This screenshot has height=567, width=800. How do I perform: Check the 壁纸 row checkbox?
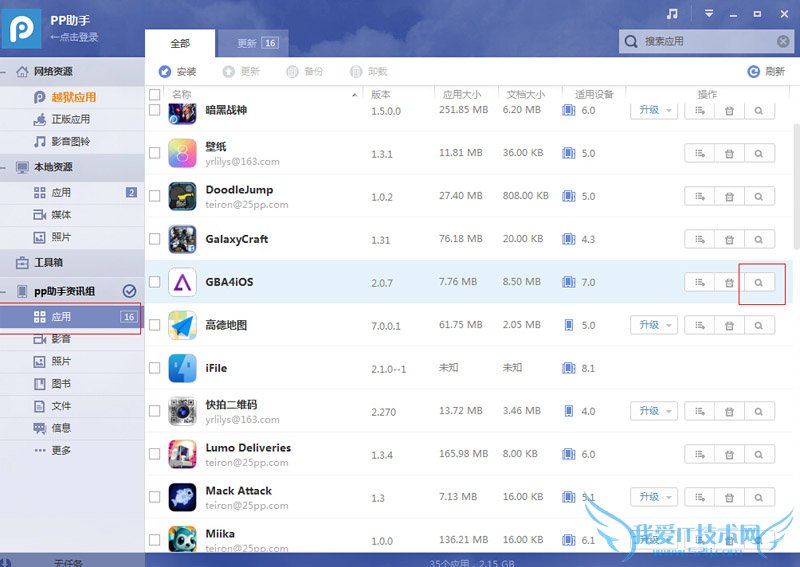155,153
